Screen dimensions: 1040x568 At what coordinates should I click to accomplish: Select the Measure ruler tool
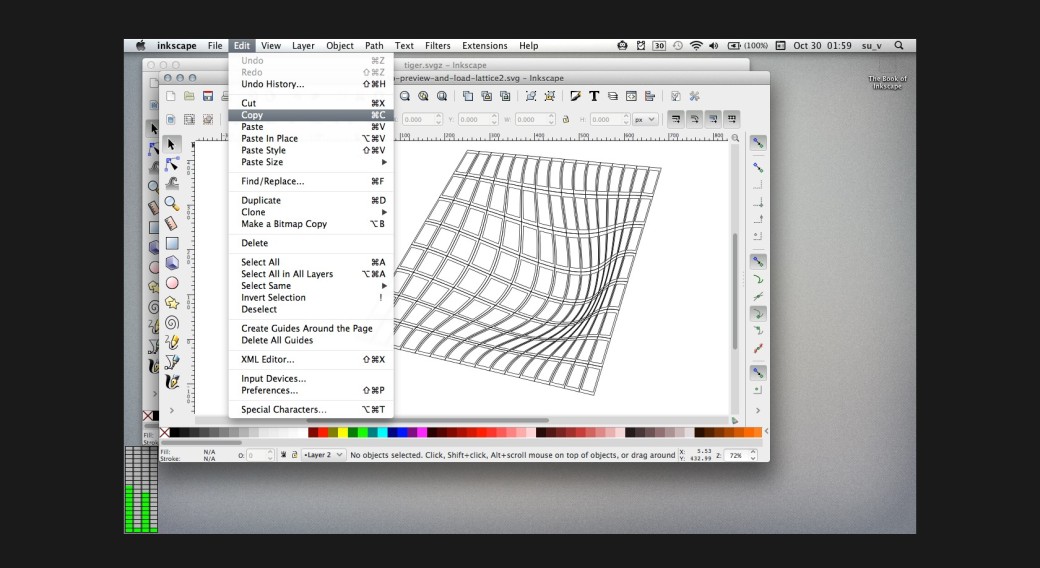172,223
